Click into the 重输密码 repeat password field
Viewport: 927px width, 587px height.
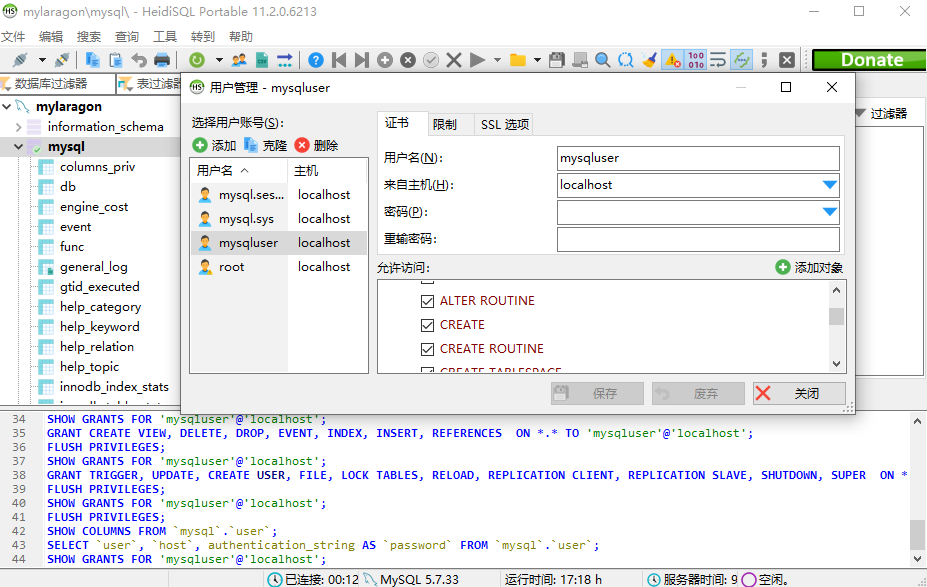698,239
